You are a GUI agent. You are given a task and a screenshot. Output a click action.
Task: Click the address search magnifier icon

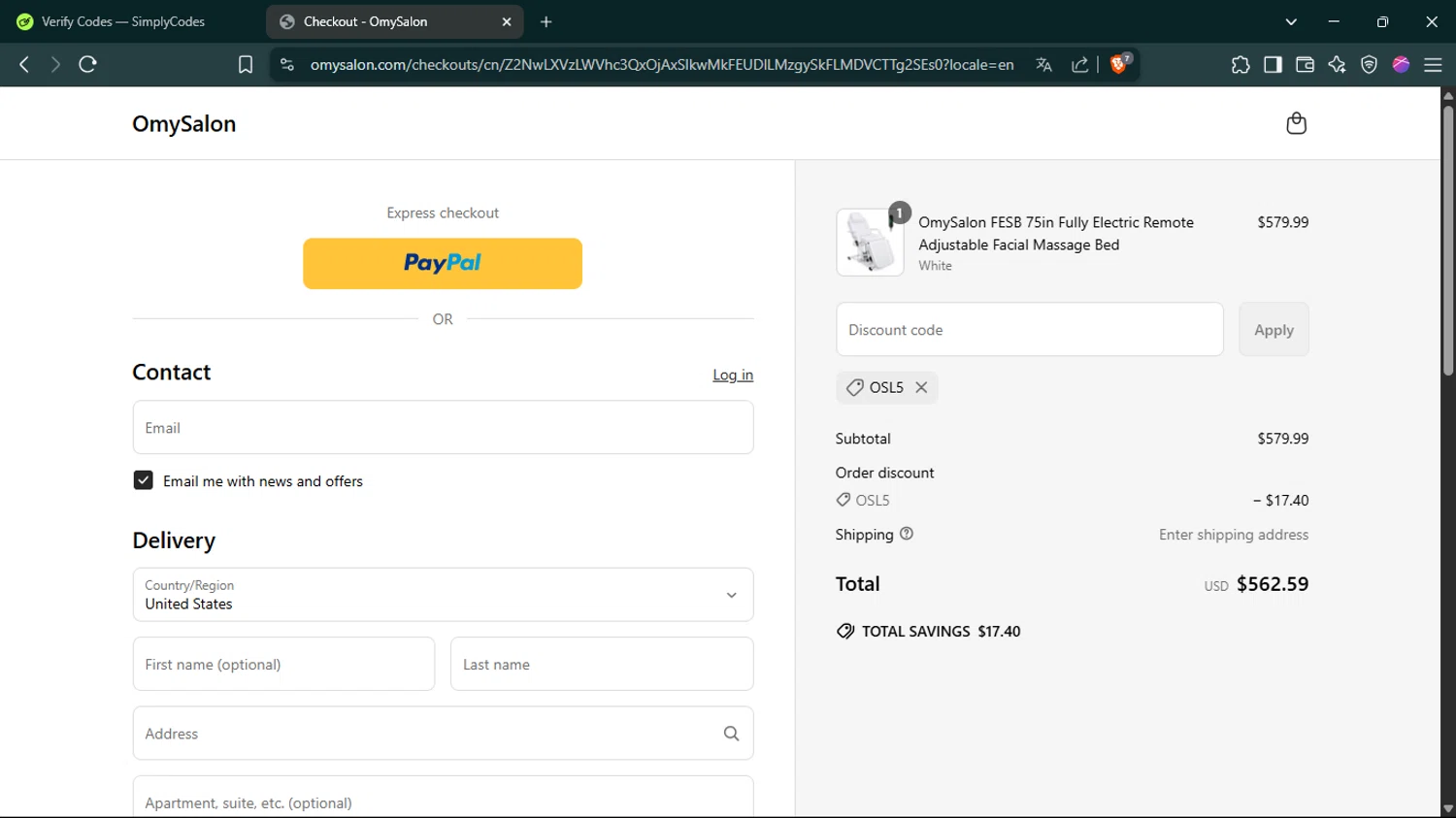(731, 734)
